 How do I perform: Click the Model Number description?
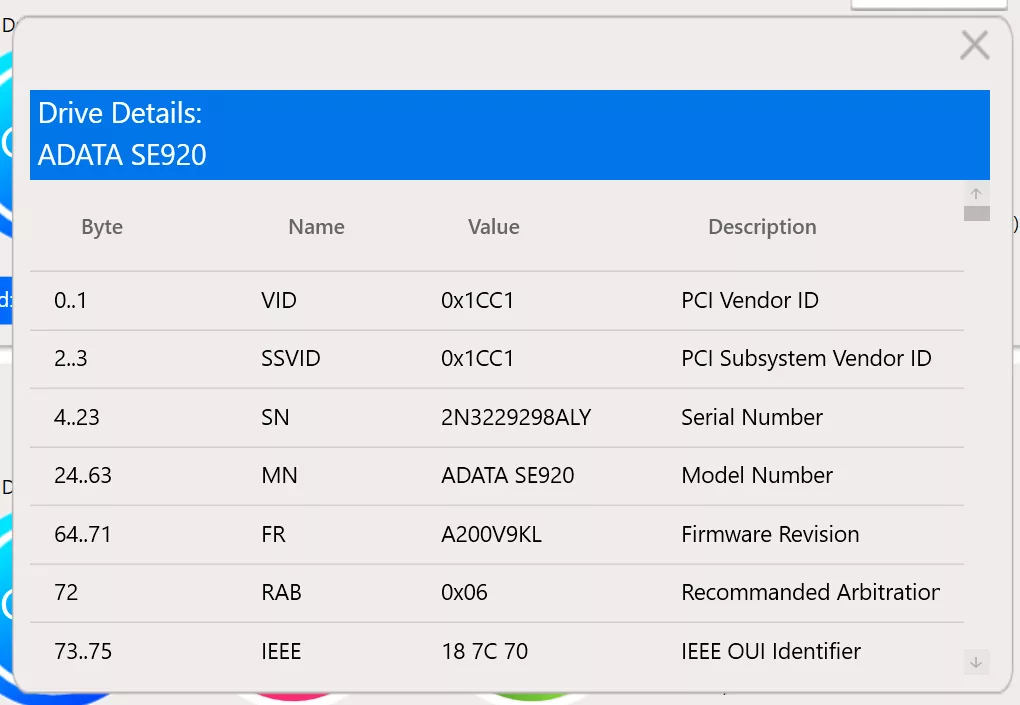click(757, 475)
